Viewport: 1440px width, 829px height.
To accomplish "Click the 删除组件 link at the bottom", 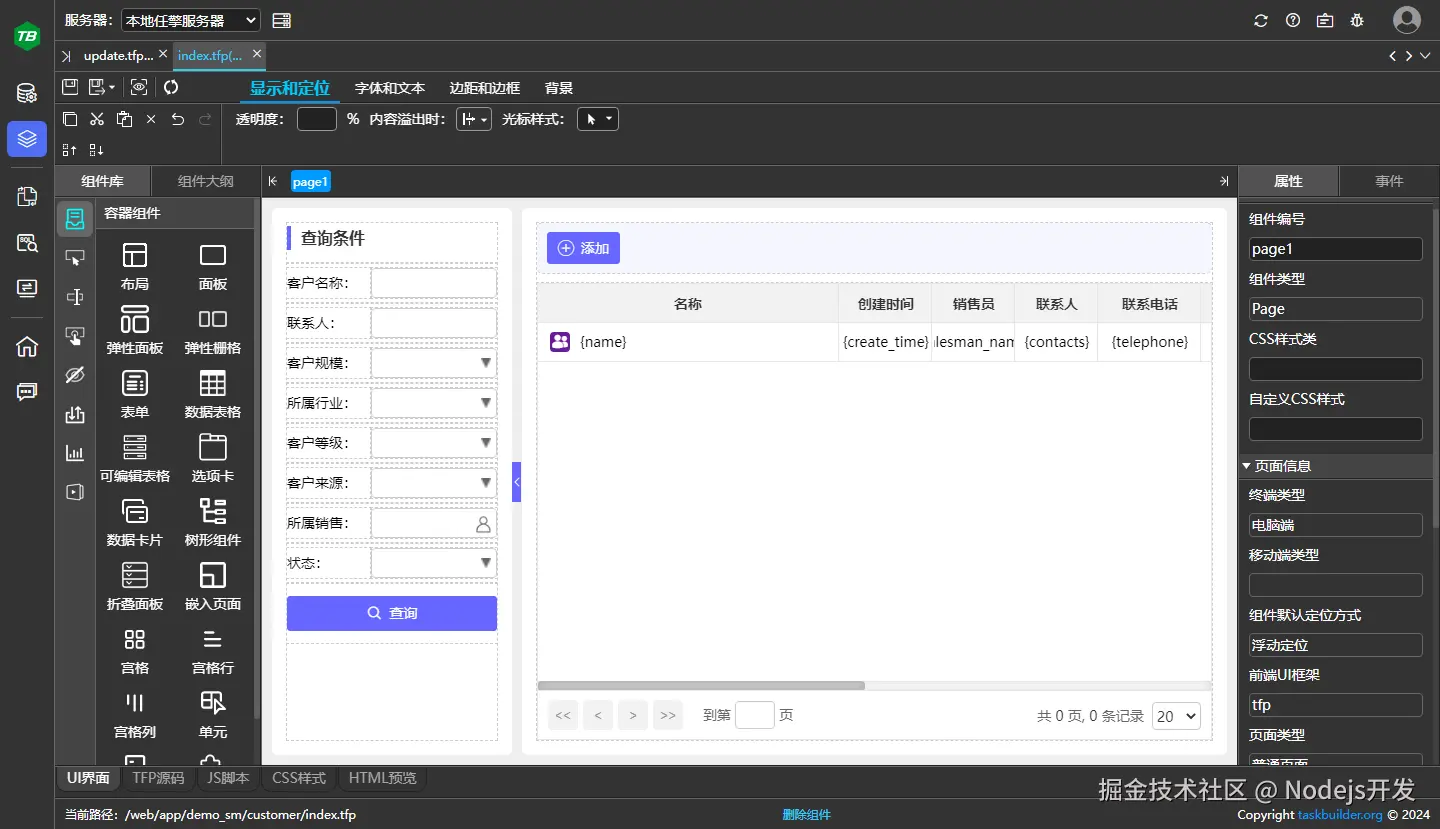I will [806, 814].
